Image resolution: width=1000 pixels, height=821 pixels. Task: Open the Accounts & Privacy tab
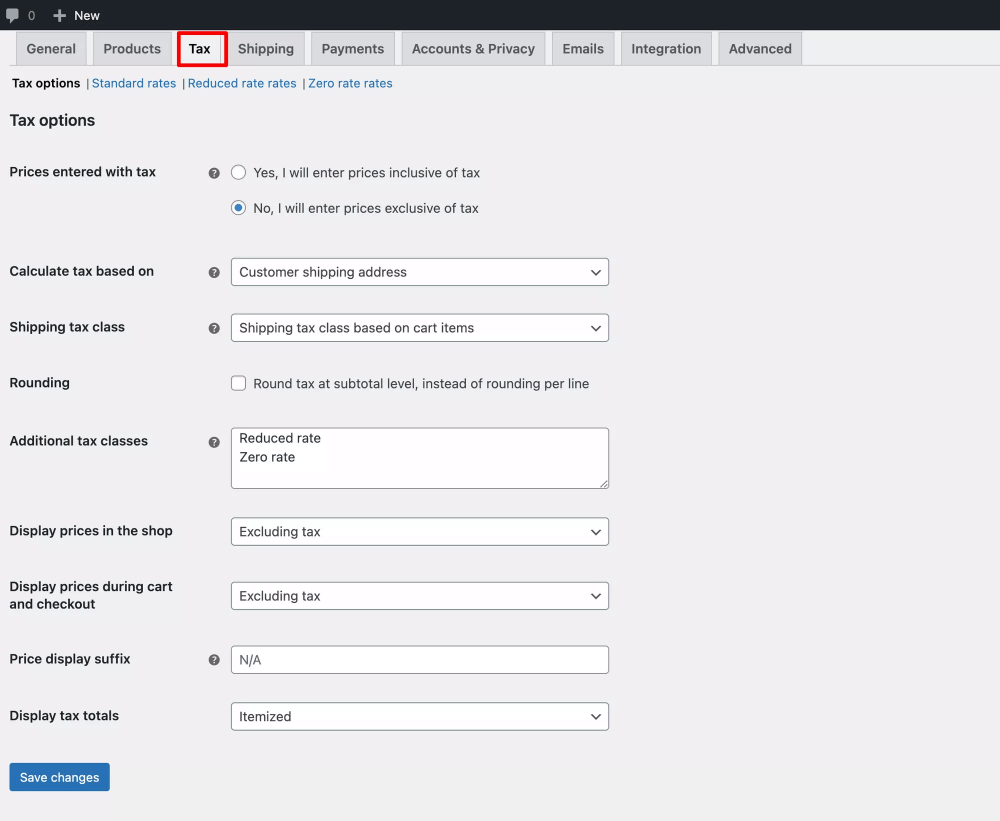coord(473,48)
